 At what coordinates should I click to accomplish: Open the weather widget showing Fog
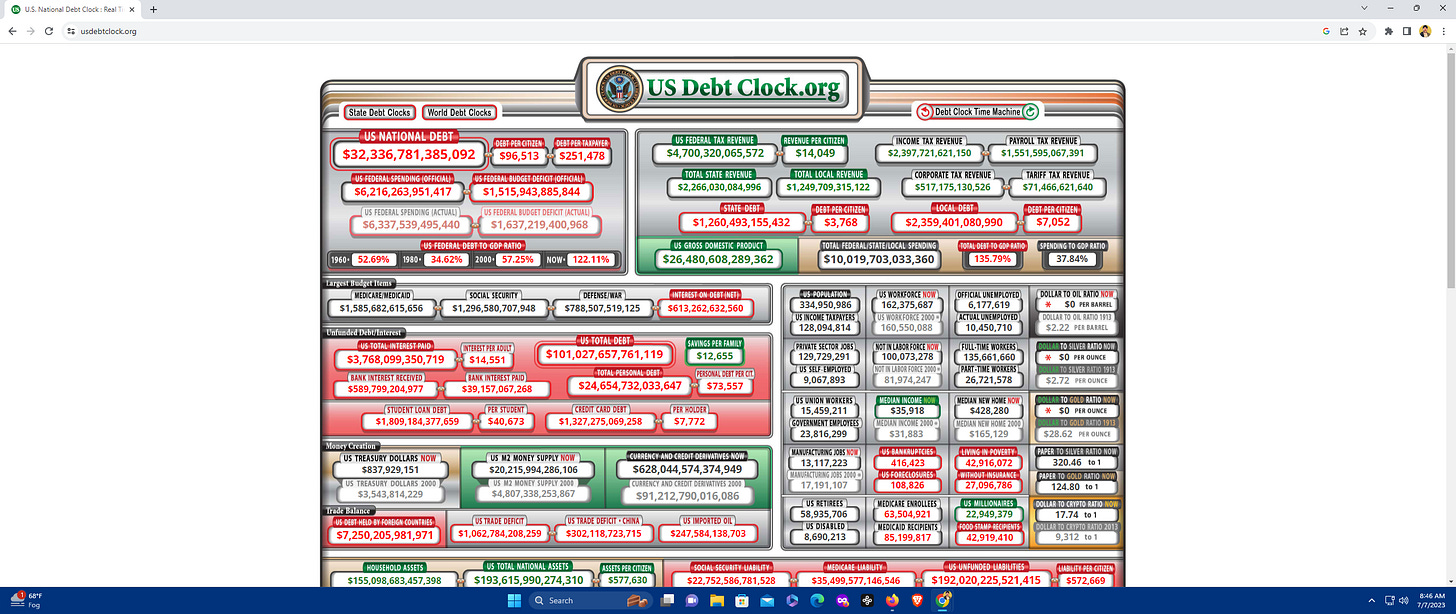[27, 600]
